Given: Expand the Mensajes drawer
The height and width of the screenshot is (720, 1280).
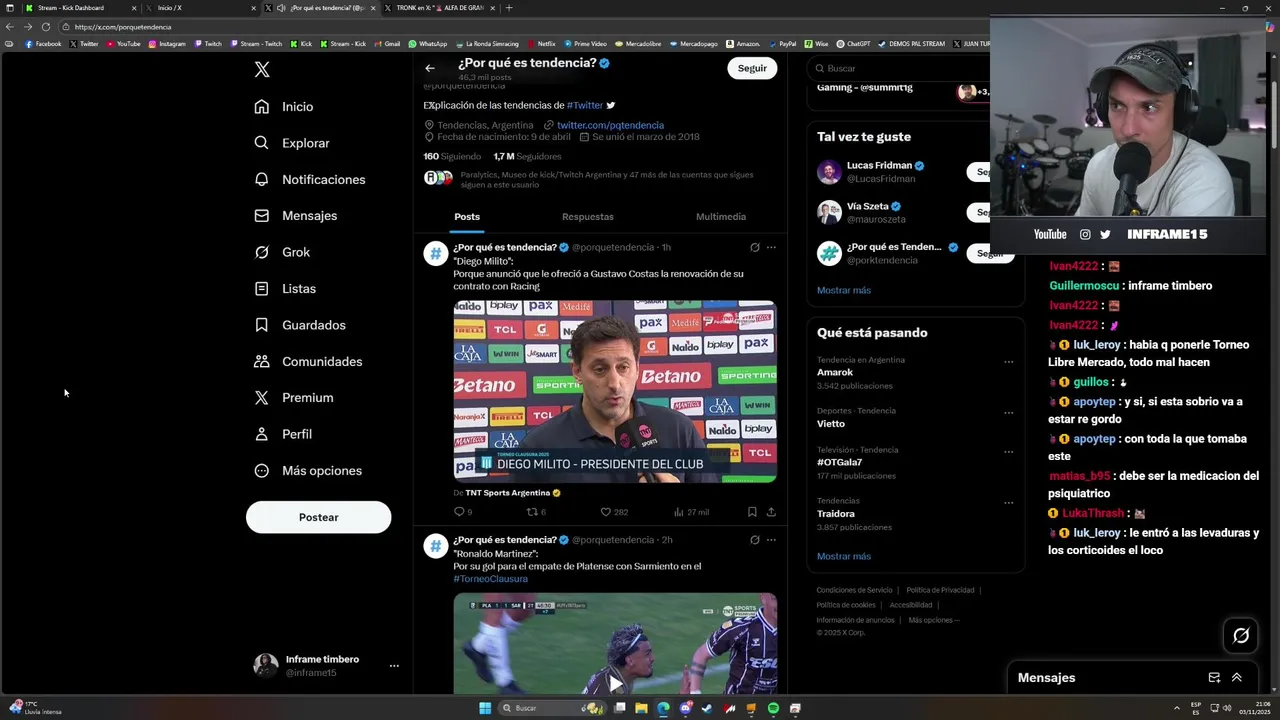Looking at the screenshot, I should pyautogui.click(x=1237, y=678).
